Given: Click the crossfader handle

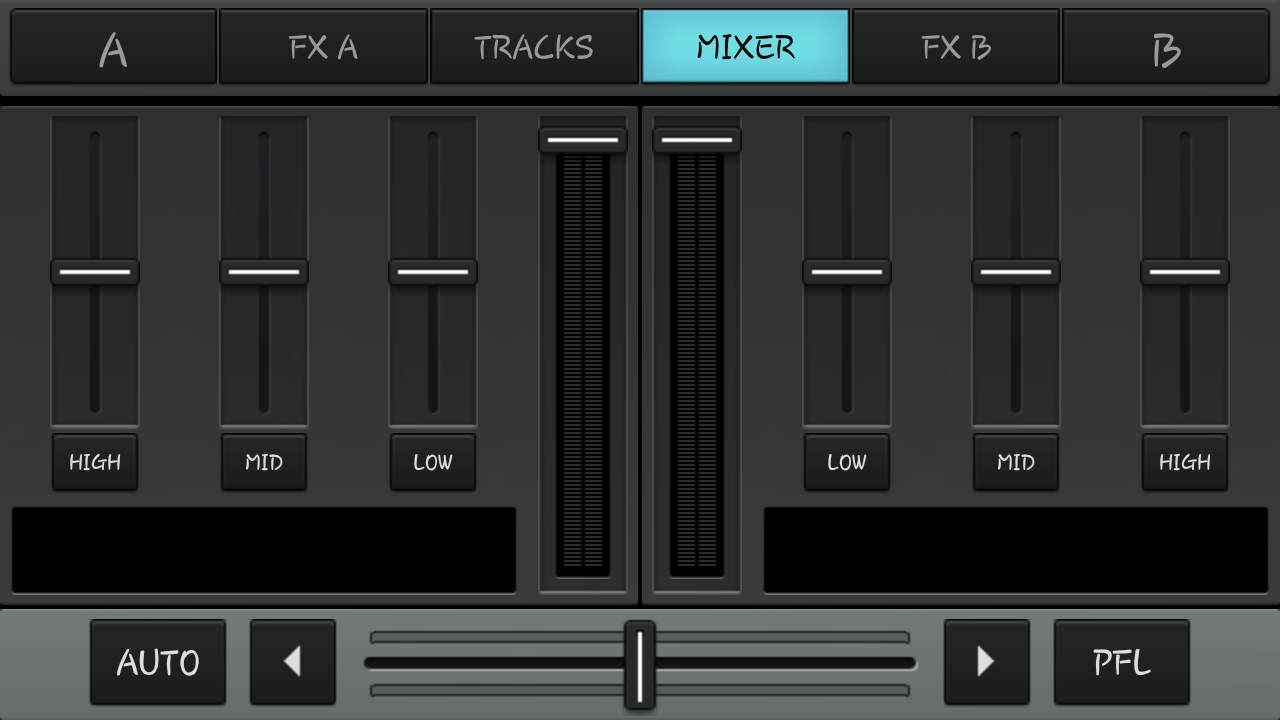Looking at the screenshot, I should (x=640, y=665).
